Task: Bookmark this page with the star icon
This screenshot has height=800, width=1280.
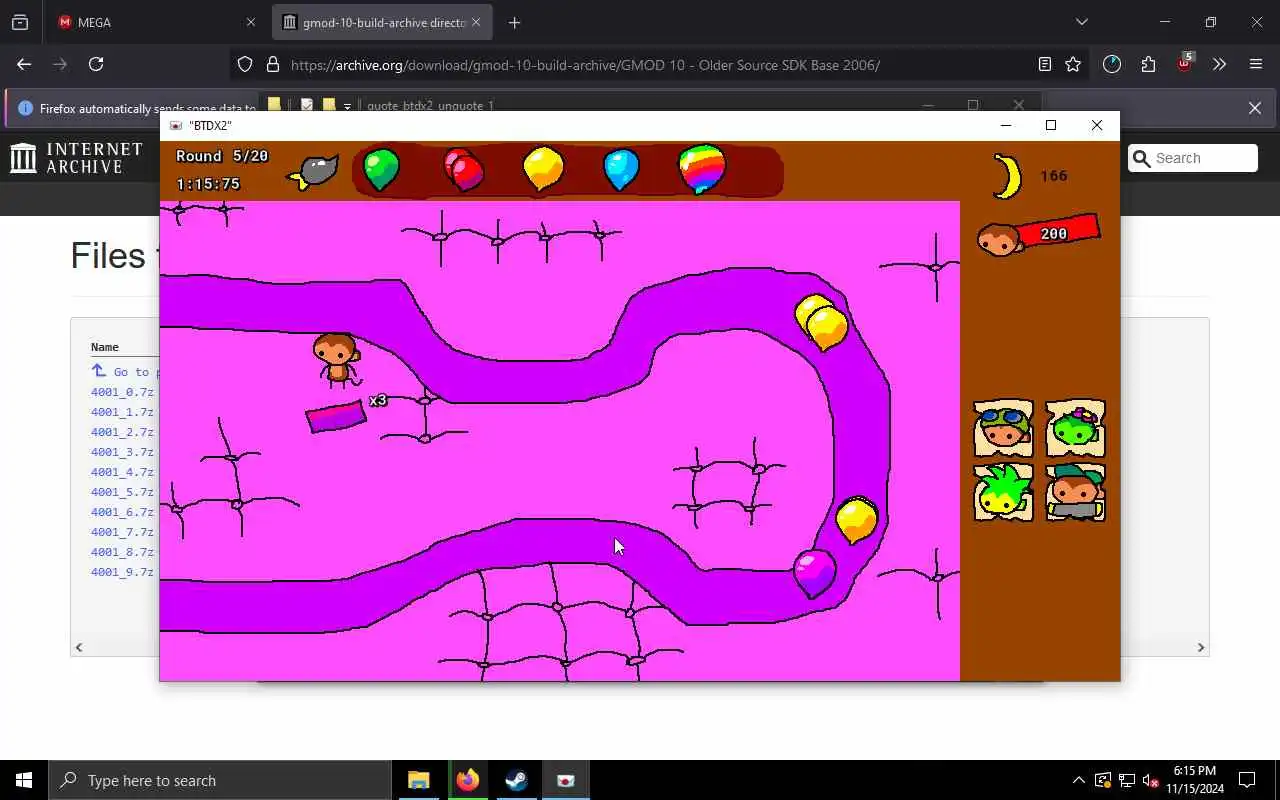Action: click(x=1073, y=64)
